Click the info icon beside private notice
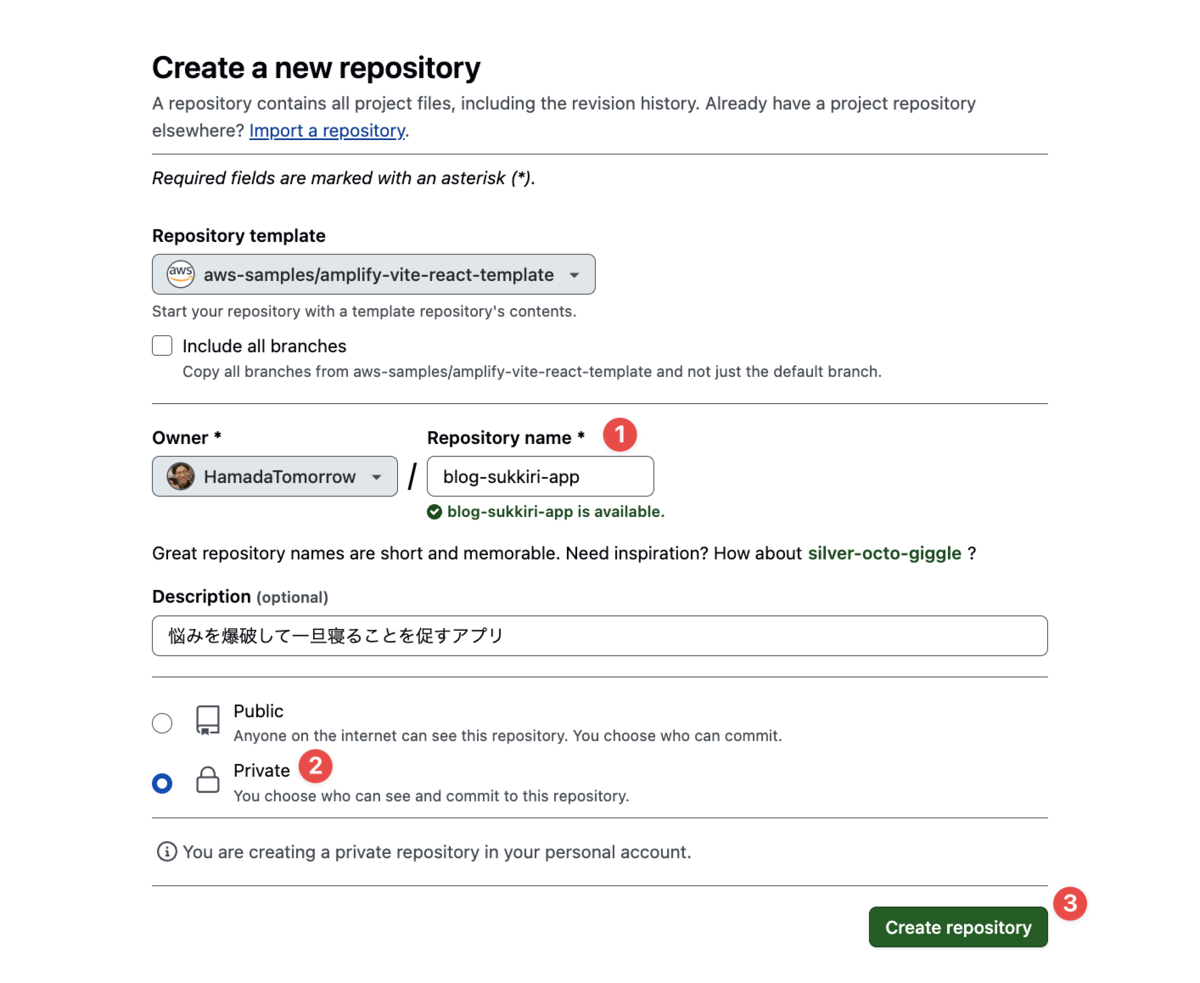 (x=167, y=853)
